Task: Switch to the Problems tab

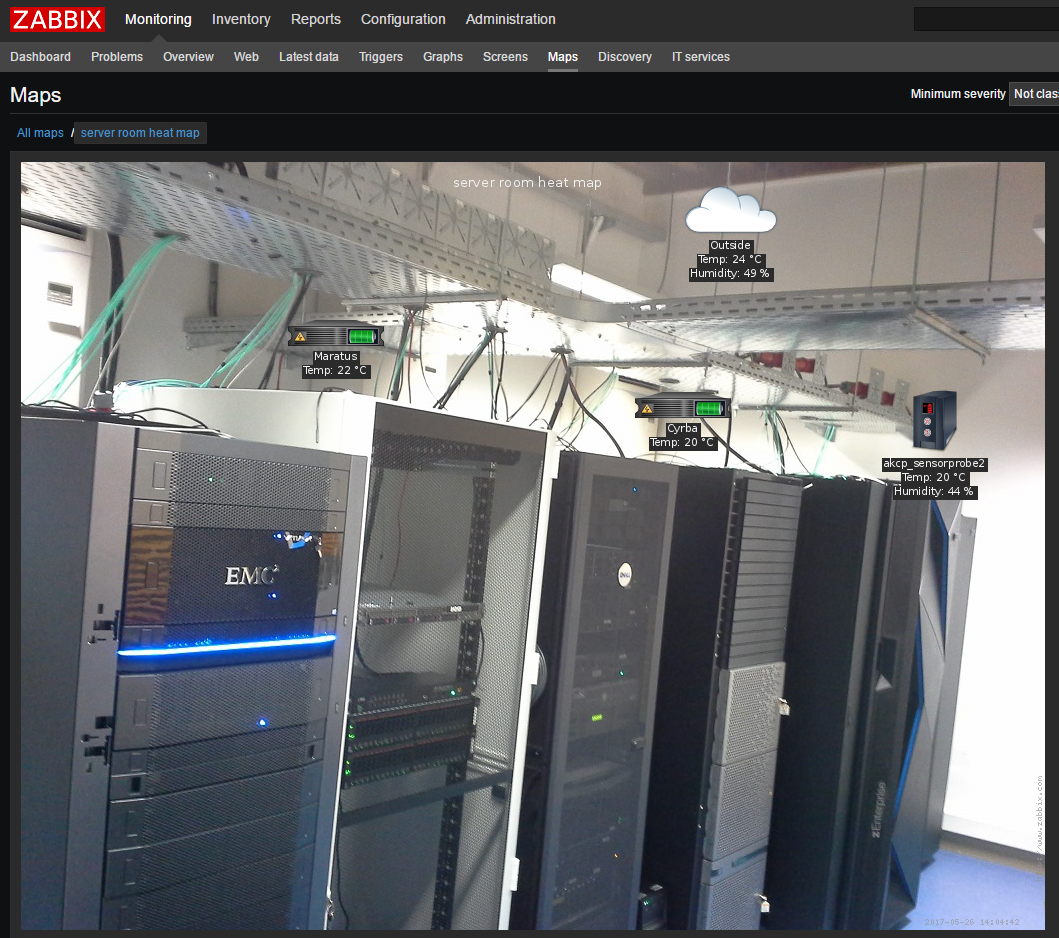Action: click(x=117, y=57)
